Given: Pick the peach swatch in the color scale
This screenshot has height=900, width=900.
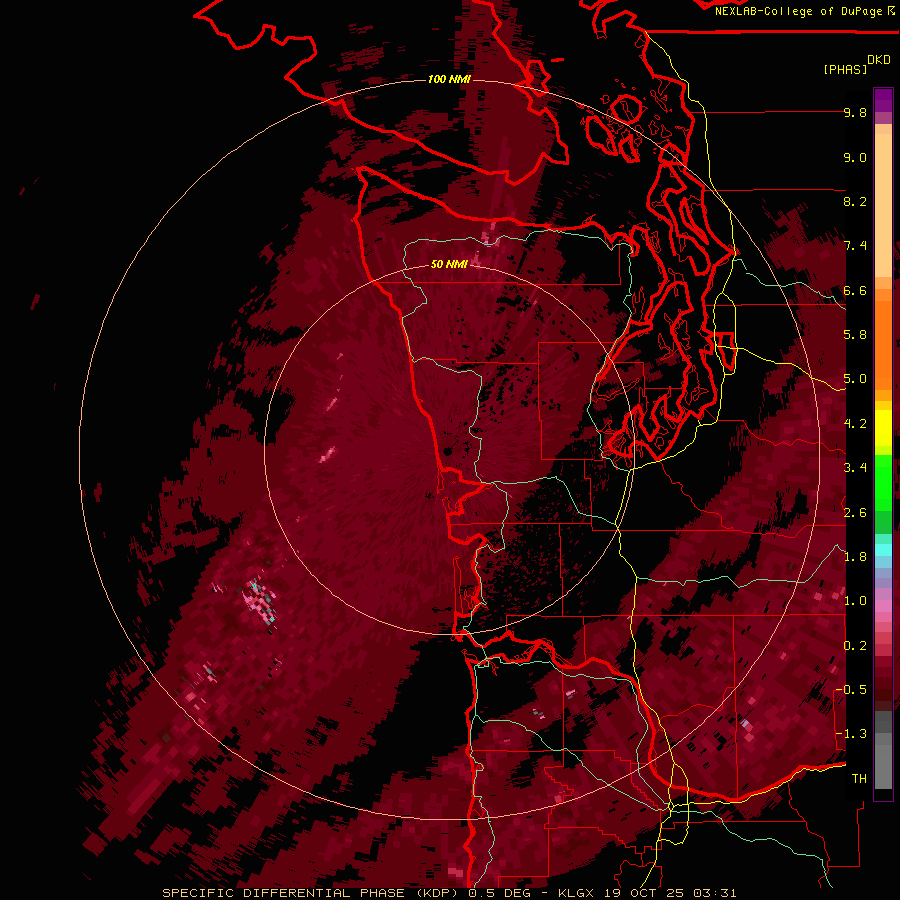Looking at the screenshot, I should 883,207.
